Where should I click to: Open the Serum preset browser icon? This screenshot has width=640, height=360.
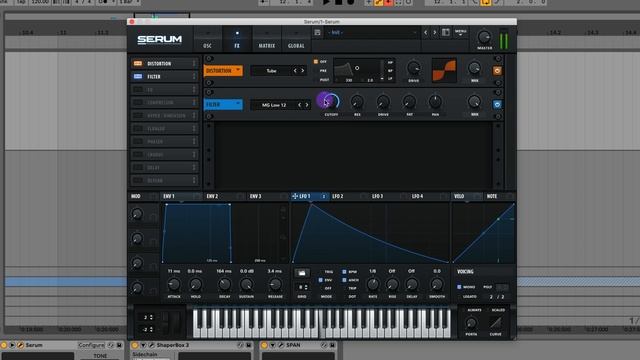coord(446,32)
